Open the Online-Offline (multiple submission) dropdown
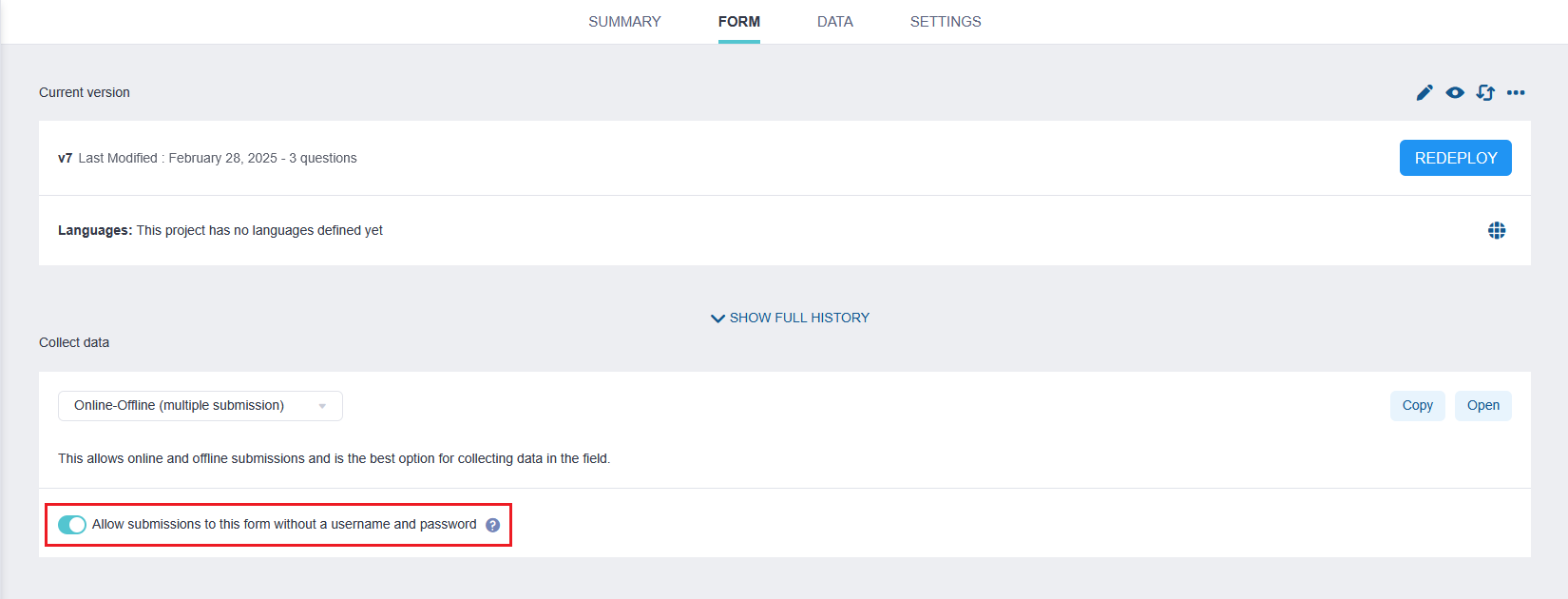1568x599 pixels. click(200, 406)
